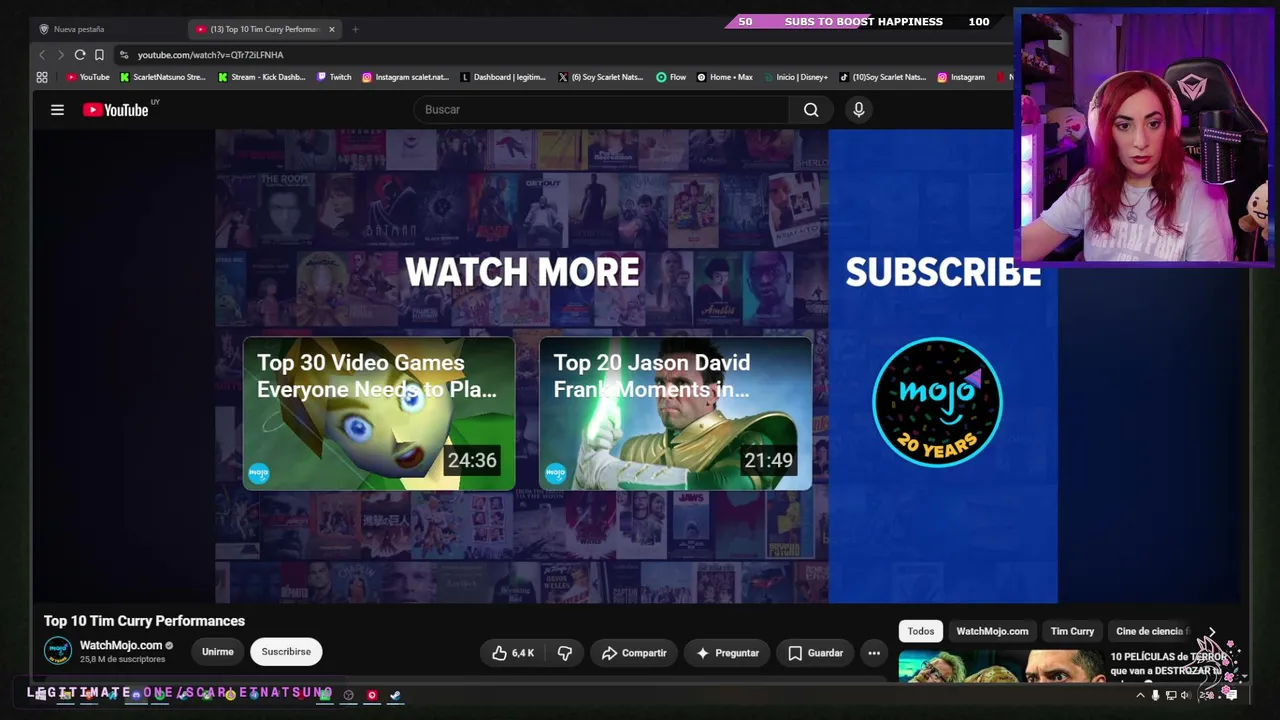This screenshot has height=720, width=1280.
Task: Click the Mojo 20 Years subscribe logo
Action: point(937,402)
